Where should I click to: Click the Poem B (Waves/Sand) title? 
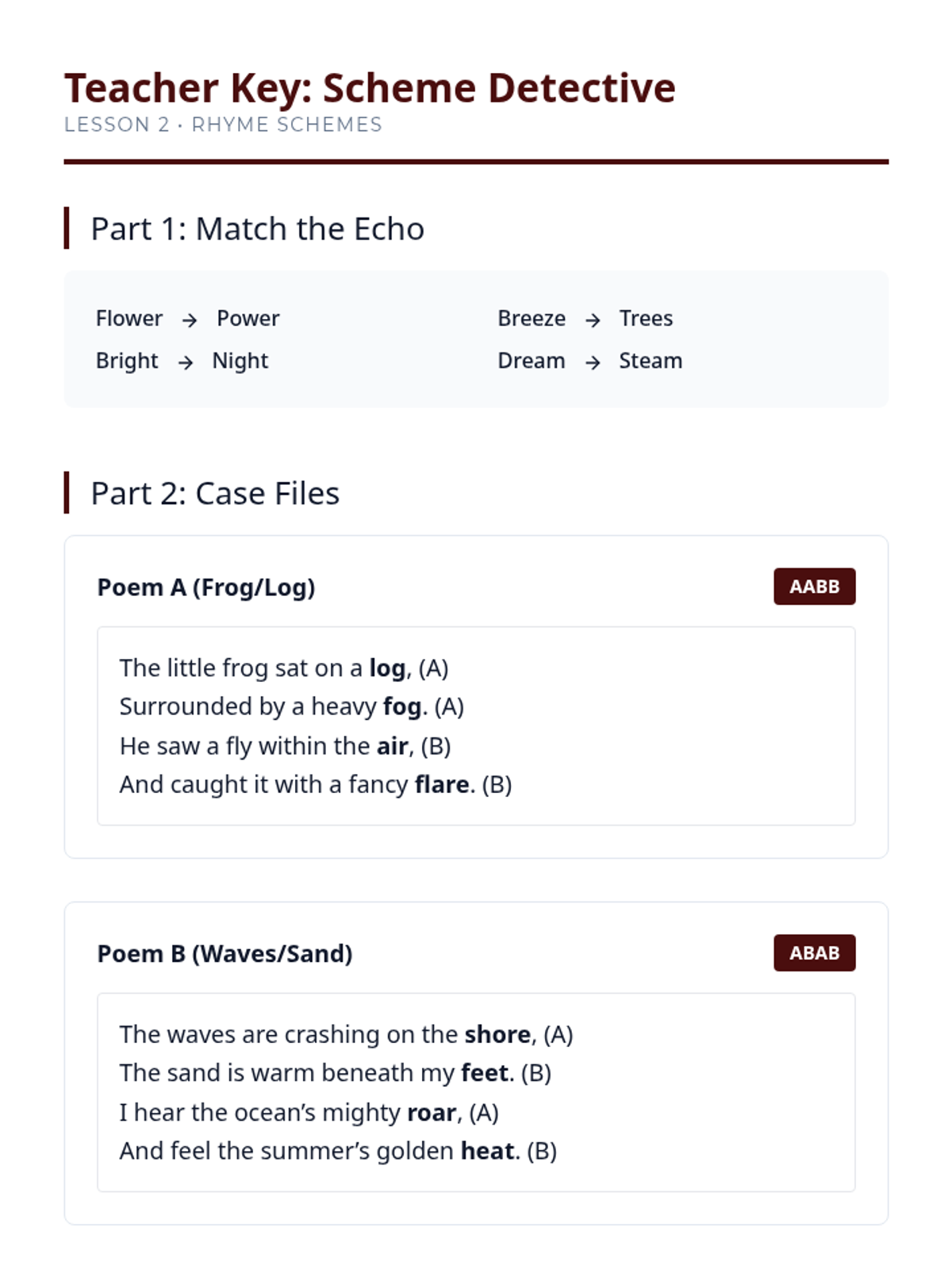pos(225,953)
